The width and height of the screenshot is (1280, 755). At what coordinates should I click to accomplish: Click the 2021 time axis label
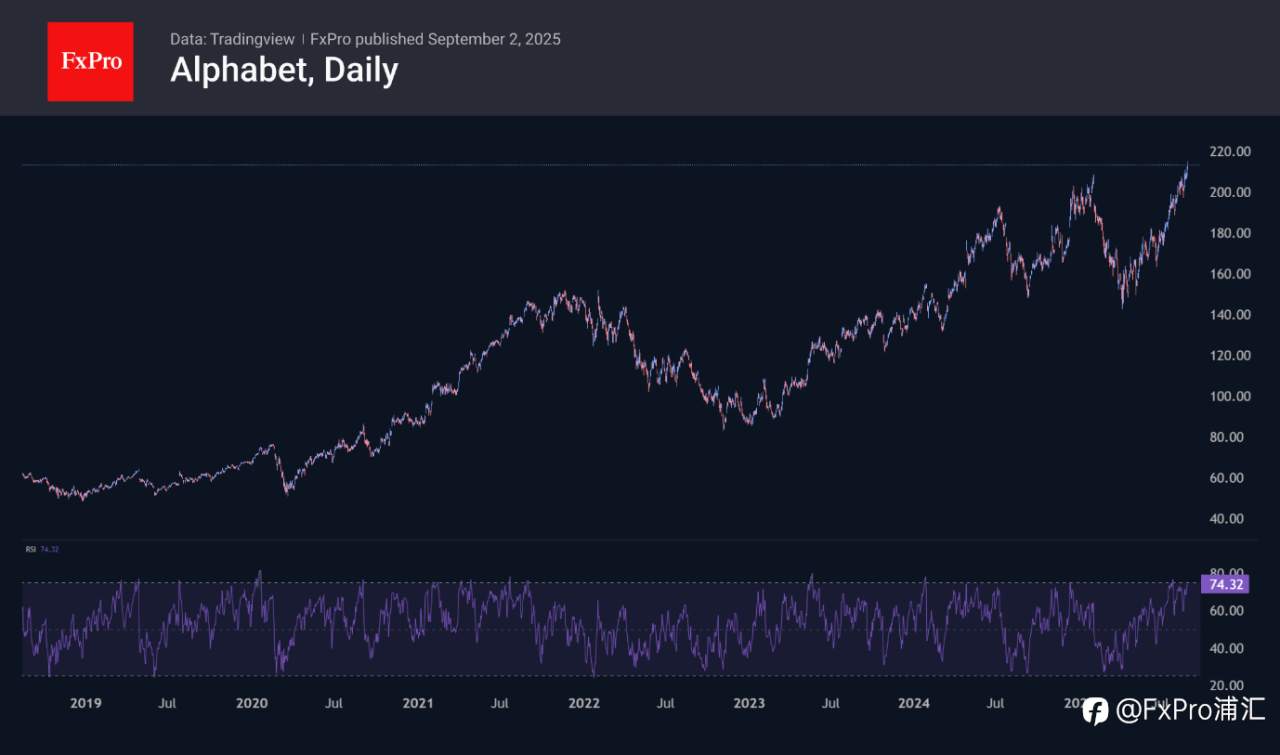click(x=417, y=704)
